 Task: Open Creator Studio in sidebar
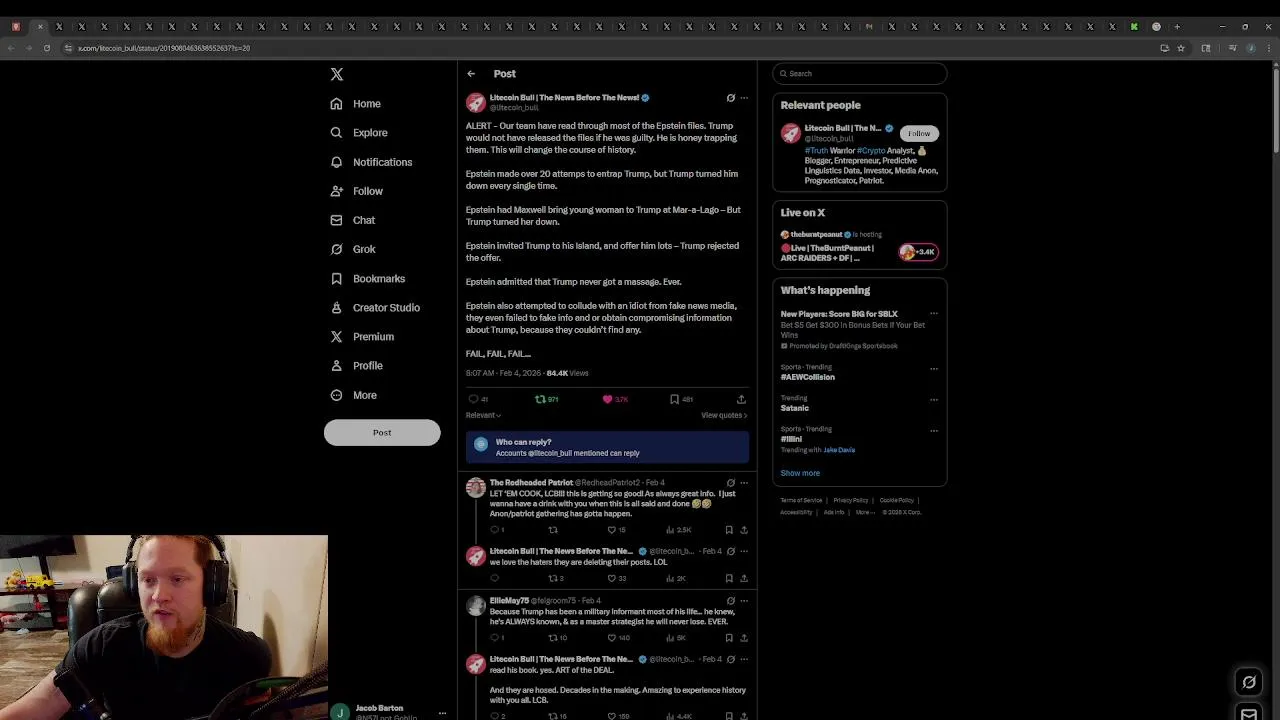(375, 308)
